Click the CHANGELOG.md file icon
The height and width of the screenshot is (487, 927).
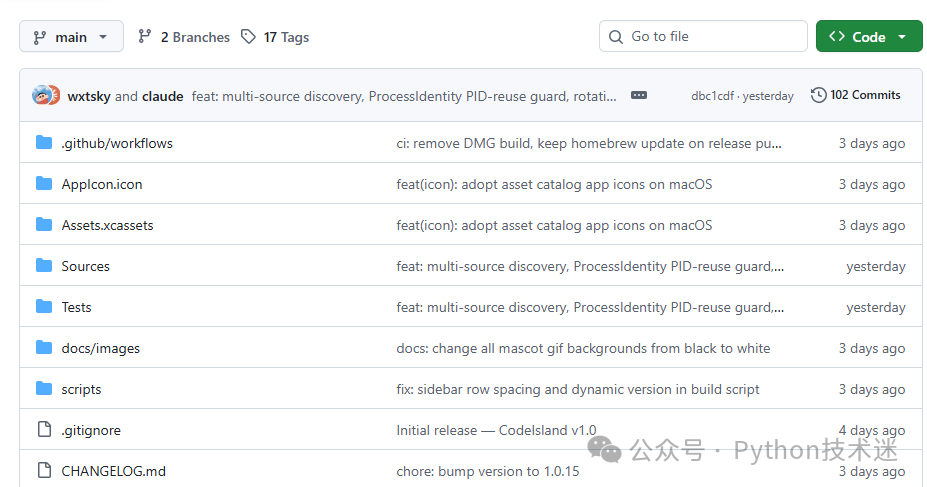[44, 470]
